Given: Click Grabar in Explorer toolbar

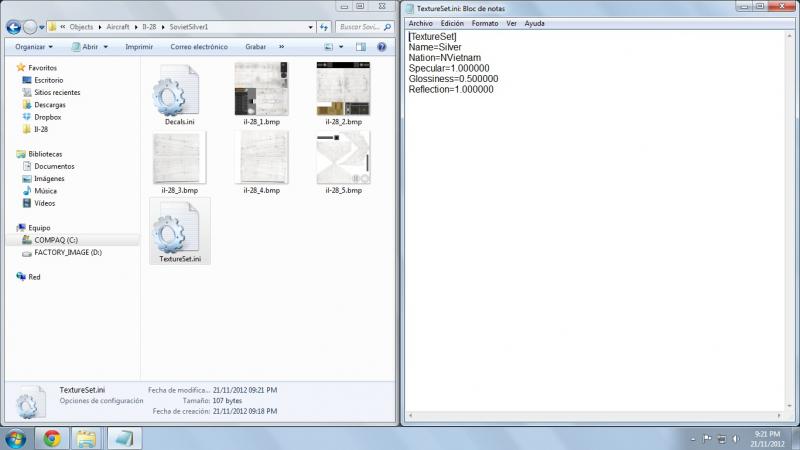Looking at the screenshot, I should (255, 47).
